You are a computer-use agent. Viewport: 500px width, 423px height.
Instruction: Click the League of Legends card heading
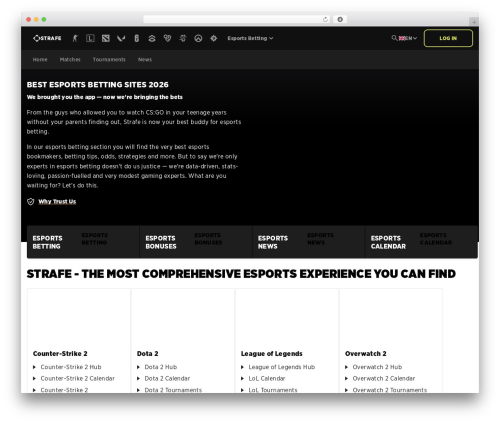click(272, 354)
